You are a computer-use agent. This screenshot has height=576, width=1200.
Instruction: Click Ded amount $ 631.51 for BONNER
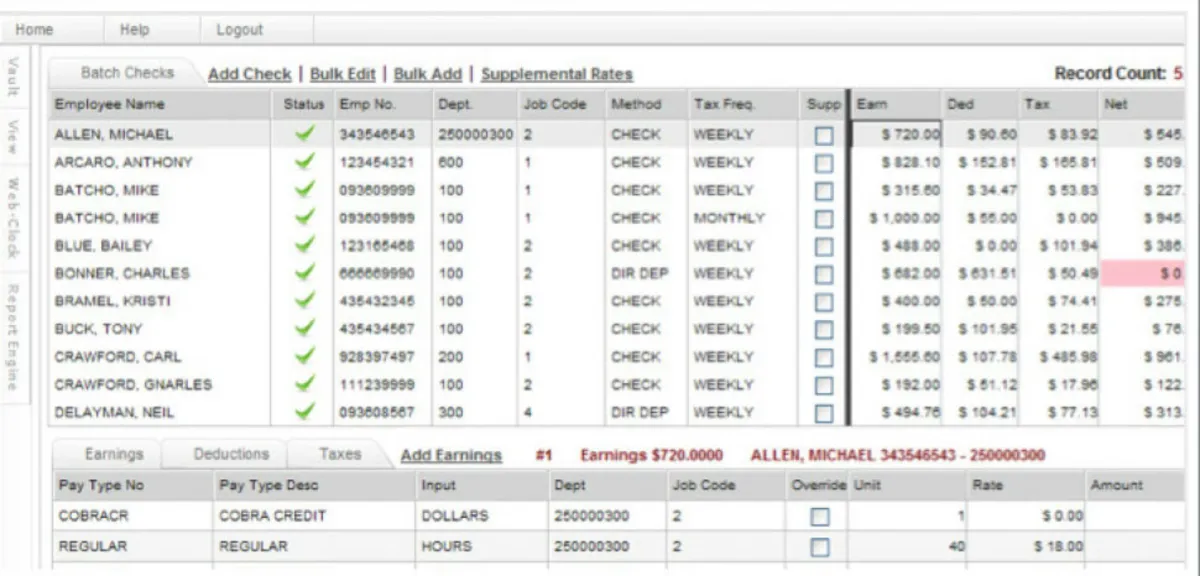(987, 274)
